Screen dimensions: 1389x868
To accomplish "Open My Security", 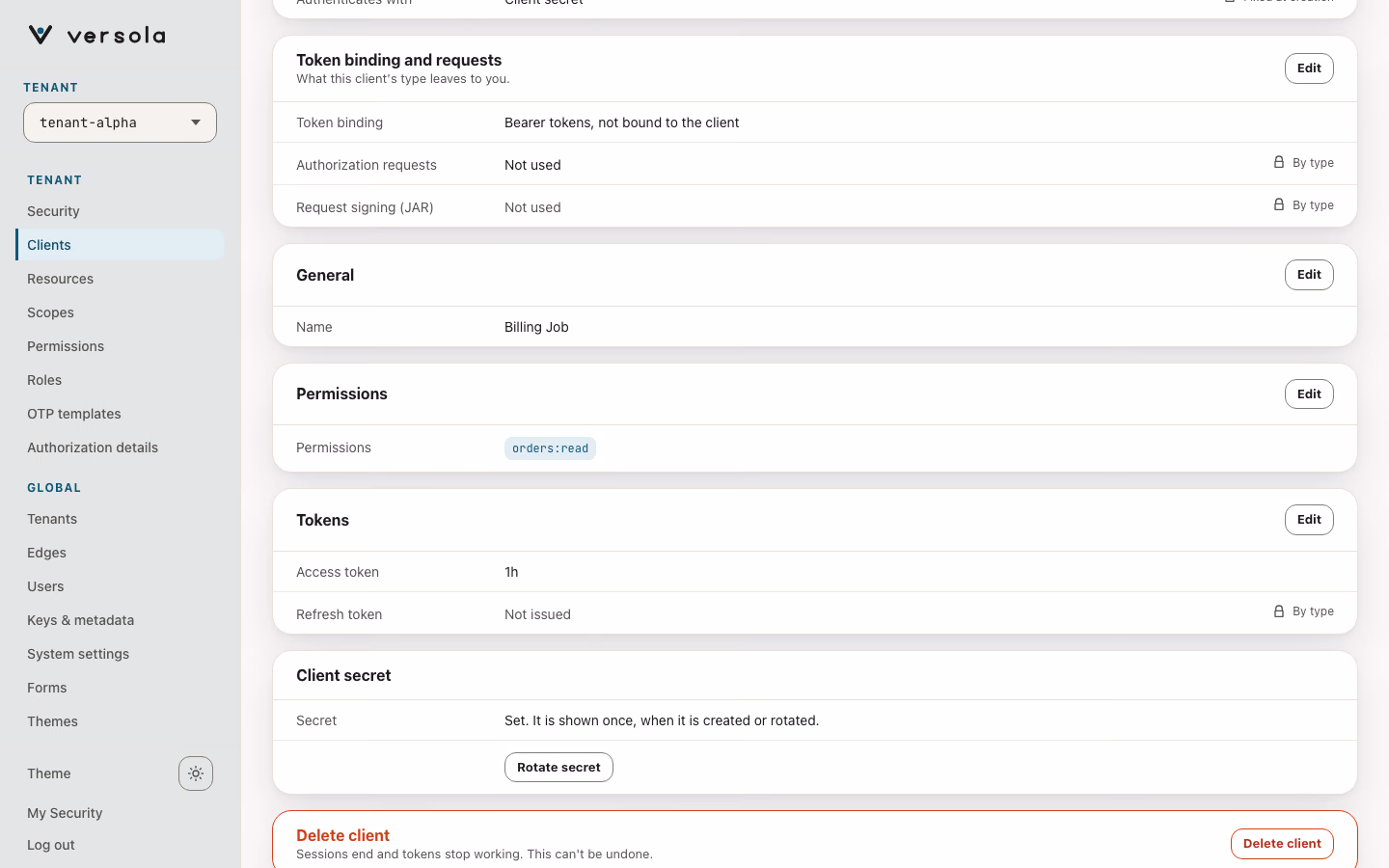I will click(65, 813).
